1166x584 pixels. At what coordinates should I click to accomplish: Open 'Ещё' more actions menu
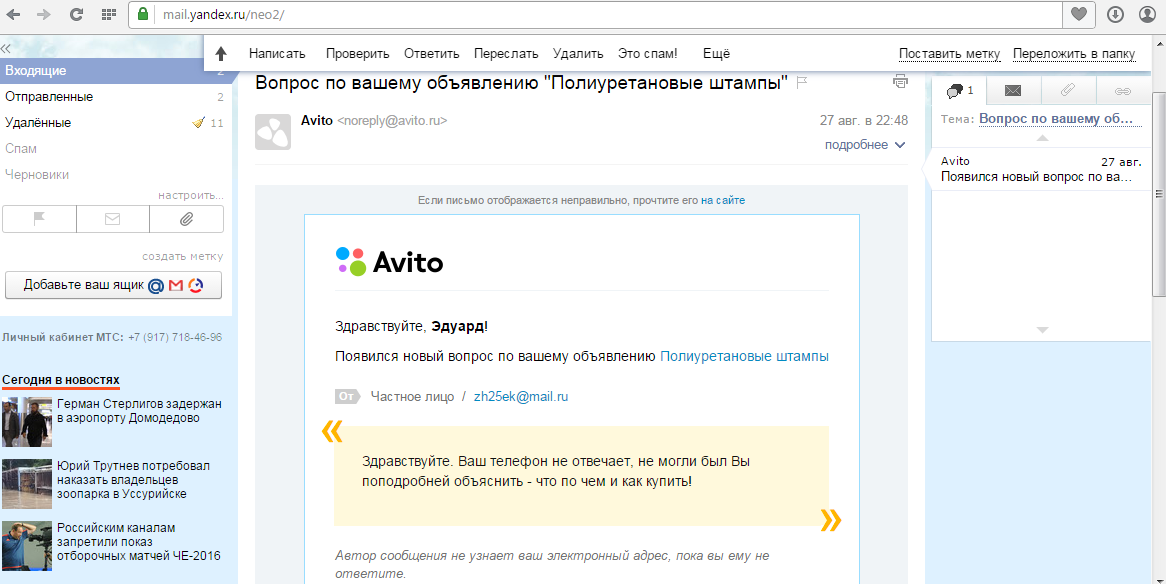pos(716,54)
